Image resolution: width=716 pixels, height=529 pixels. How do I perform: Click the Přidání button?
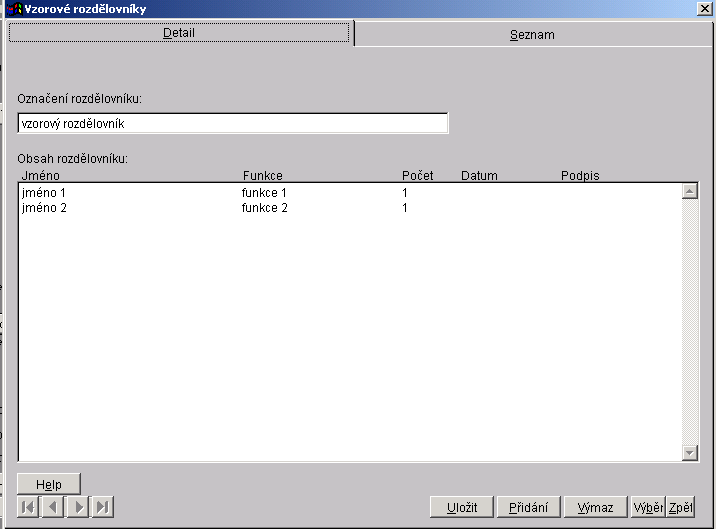click(x=528, y=507)
